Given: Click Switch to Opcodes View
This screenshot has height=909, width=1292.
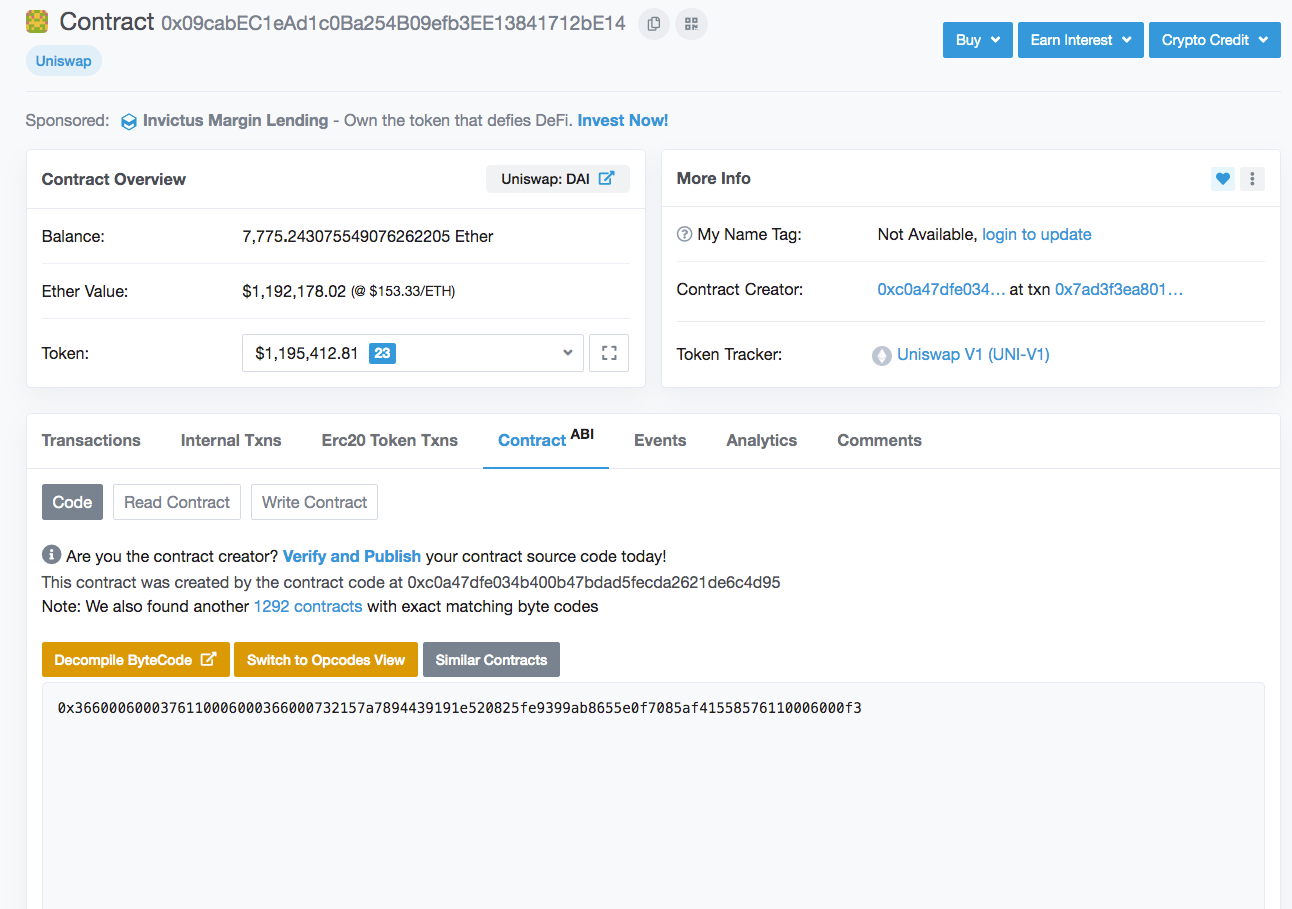Looking at the screenshot, I should click(326, 660).
